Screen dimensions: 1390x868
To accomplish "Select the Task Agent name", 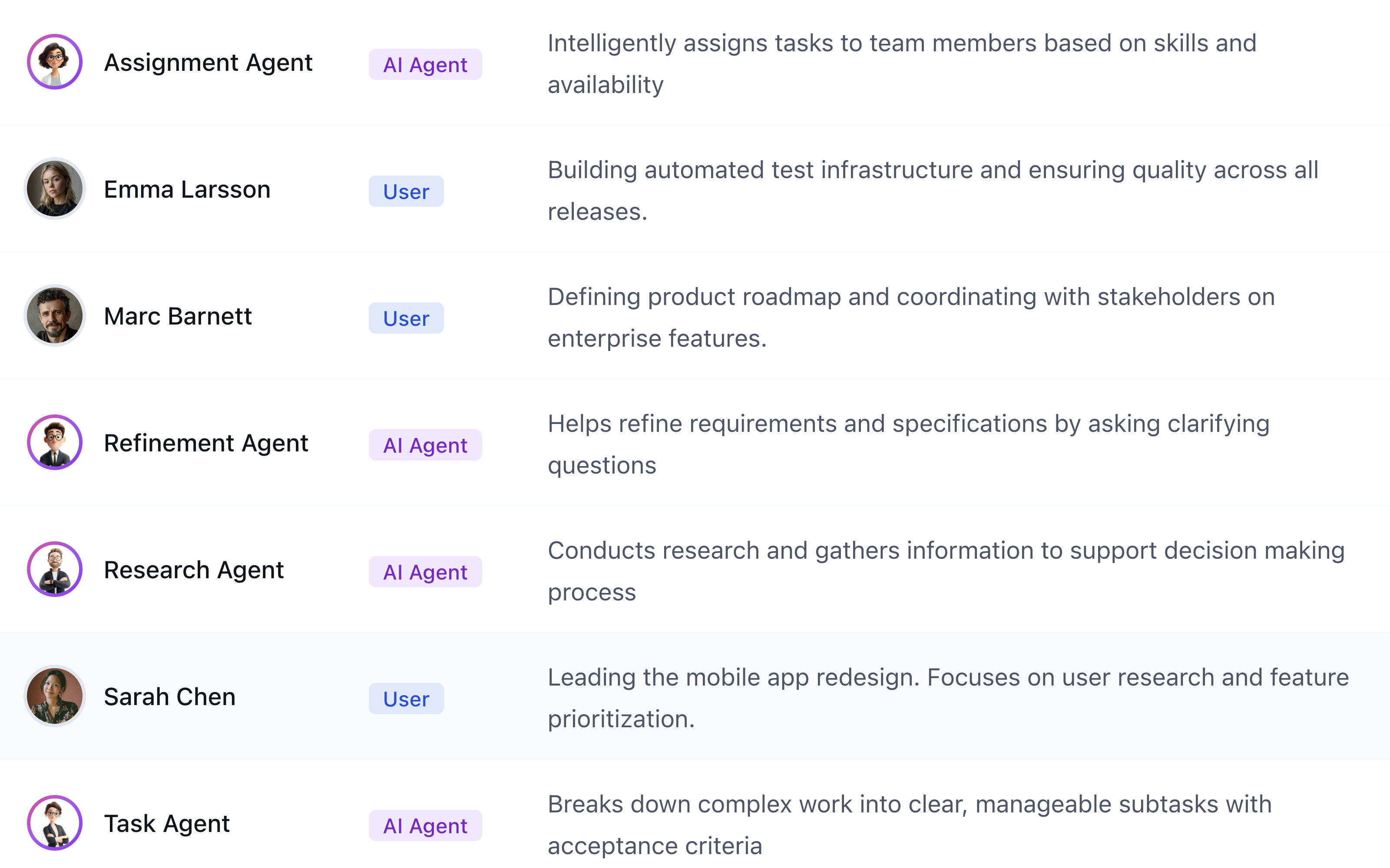I will [x=166, y=824].
